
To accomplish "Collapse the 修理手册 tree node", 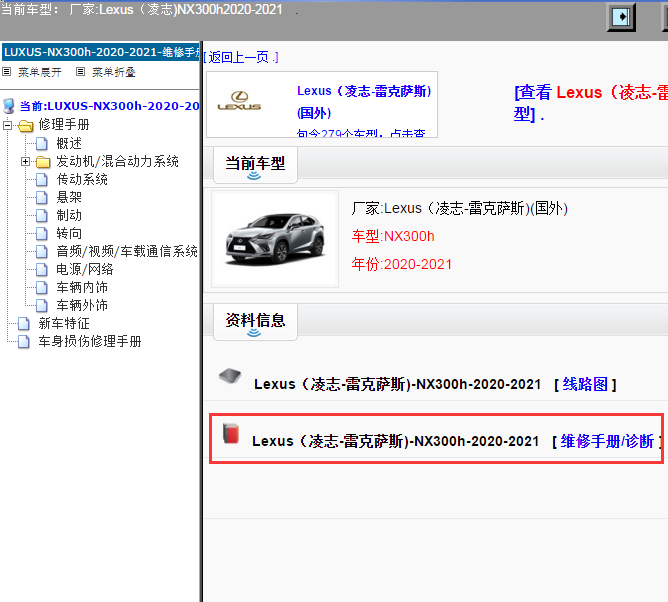I will pos(7,125).
